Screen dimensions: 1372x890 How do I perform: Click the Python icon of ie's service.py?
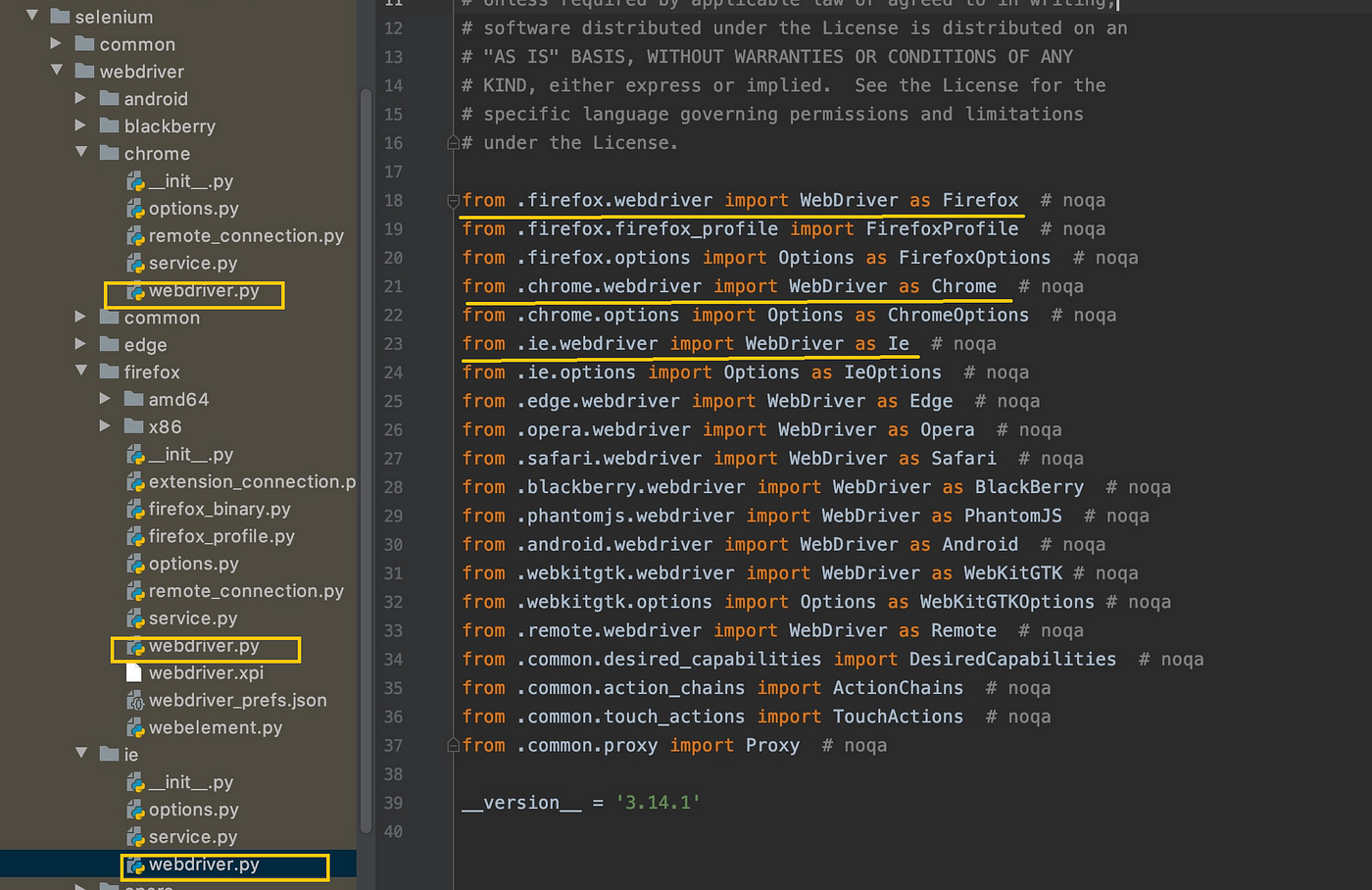136,838
